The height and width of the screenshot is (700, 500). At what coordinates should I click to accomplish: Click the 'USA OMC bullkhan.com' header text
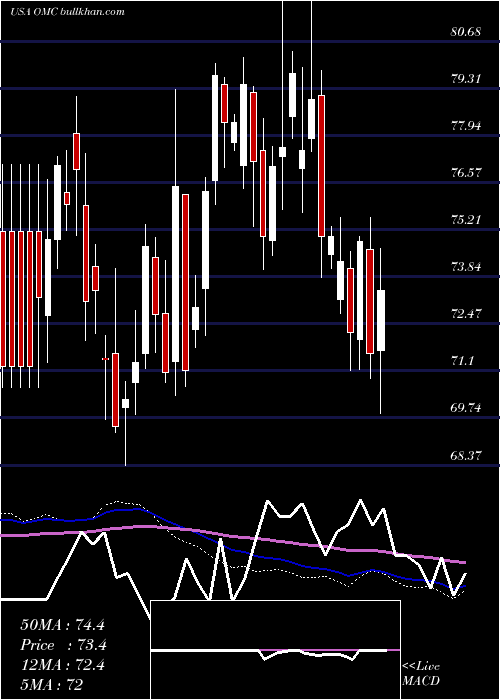(67, 12)
